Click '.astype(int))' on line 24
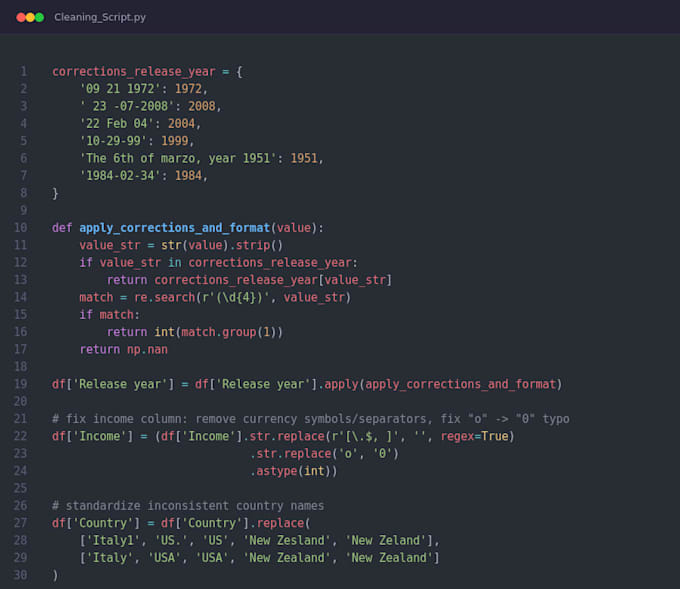Image resolution: width=680 pixels, height=589 pixels. click(294, 471)
